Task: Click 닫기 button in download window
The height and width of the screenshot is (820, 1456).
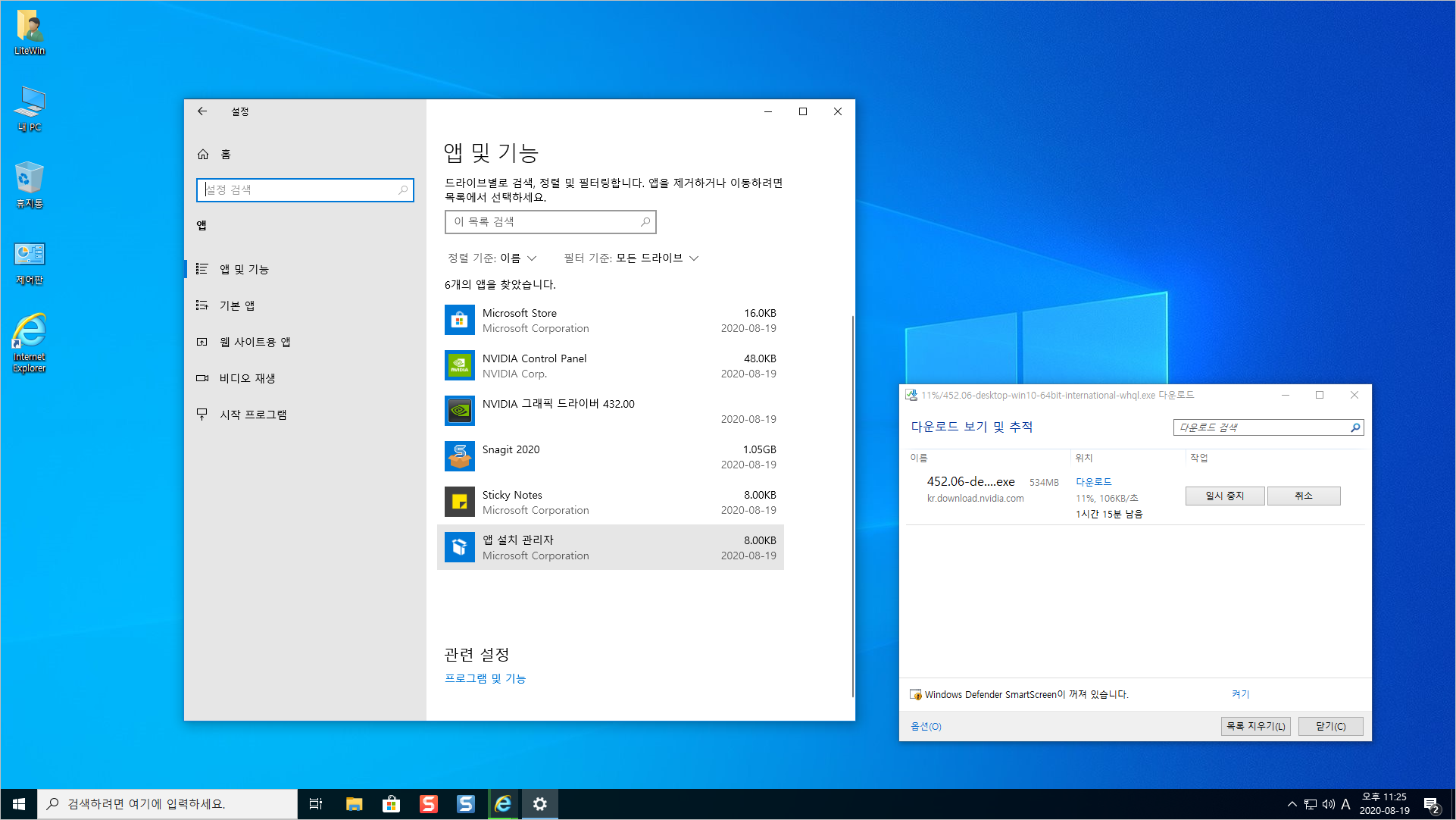Action: point(1331,726)
